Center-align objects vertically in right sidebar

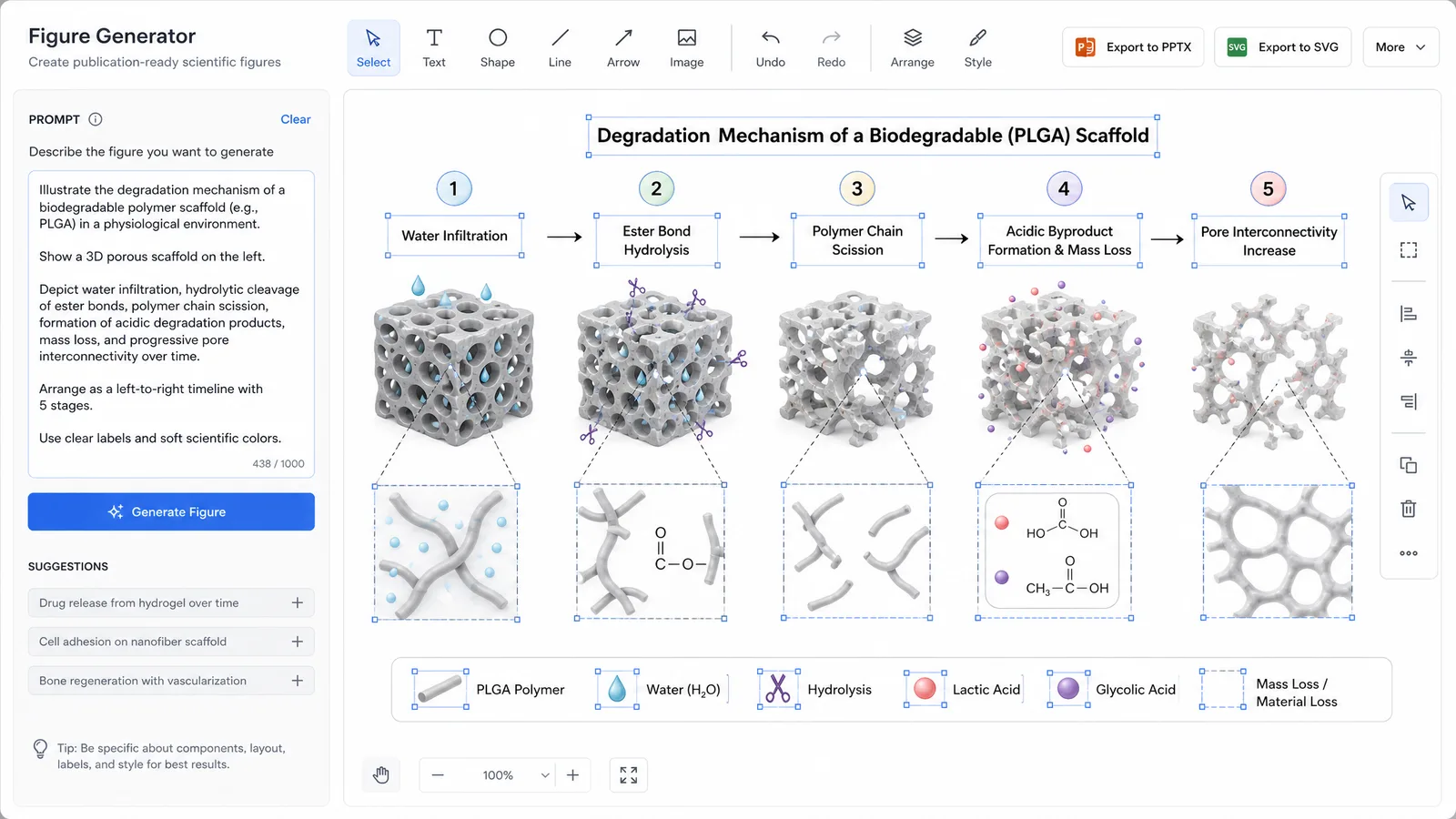pyautogui.click(x=1409, y=358)
